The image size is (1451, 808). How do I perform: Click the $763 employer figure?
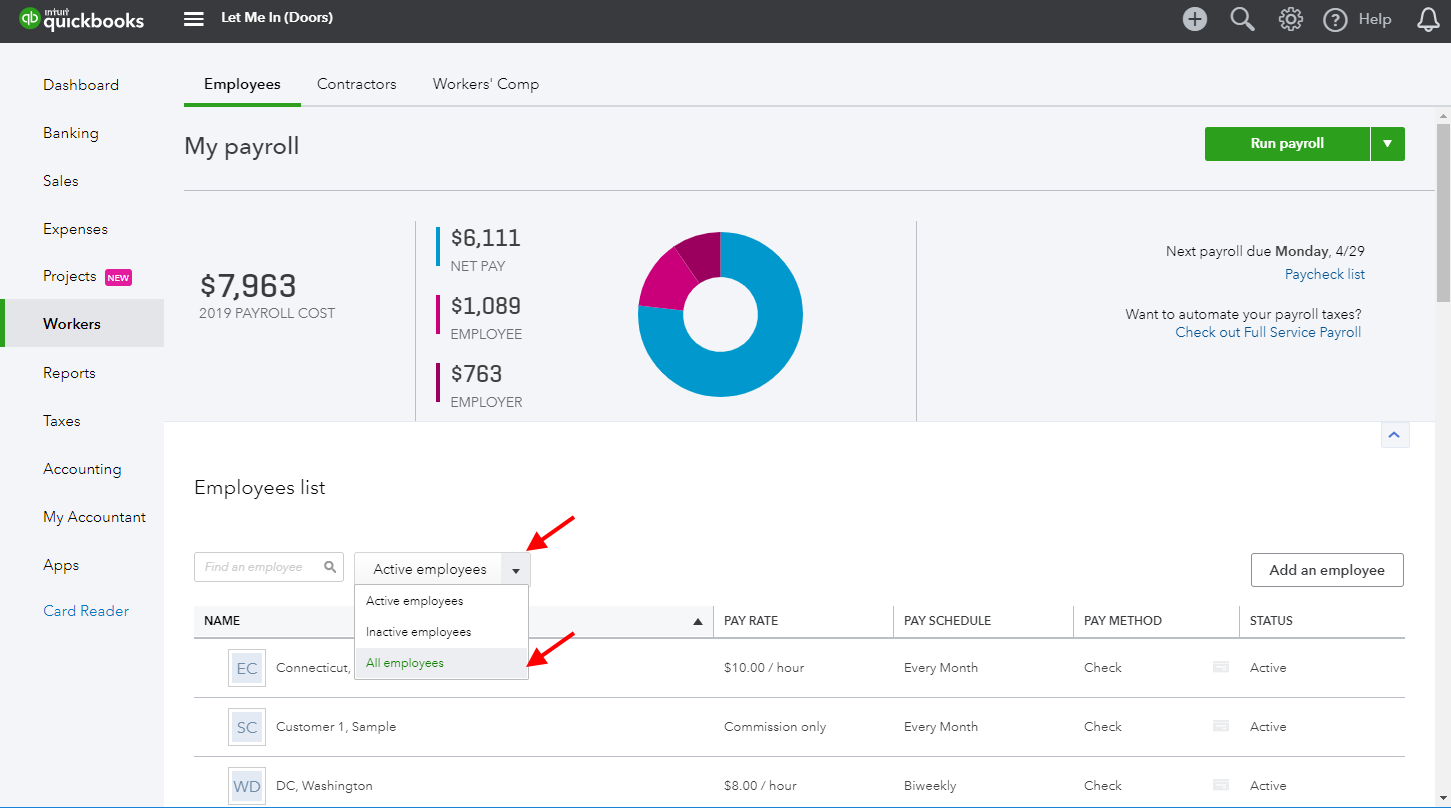click(x=476, y=374)
